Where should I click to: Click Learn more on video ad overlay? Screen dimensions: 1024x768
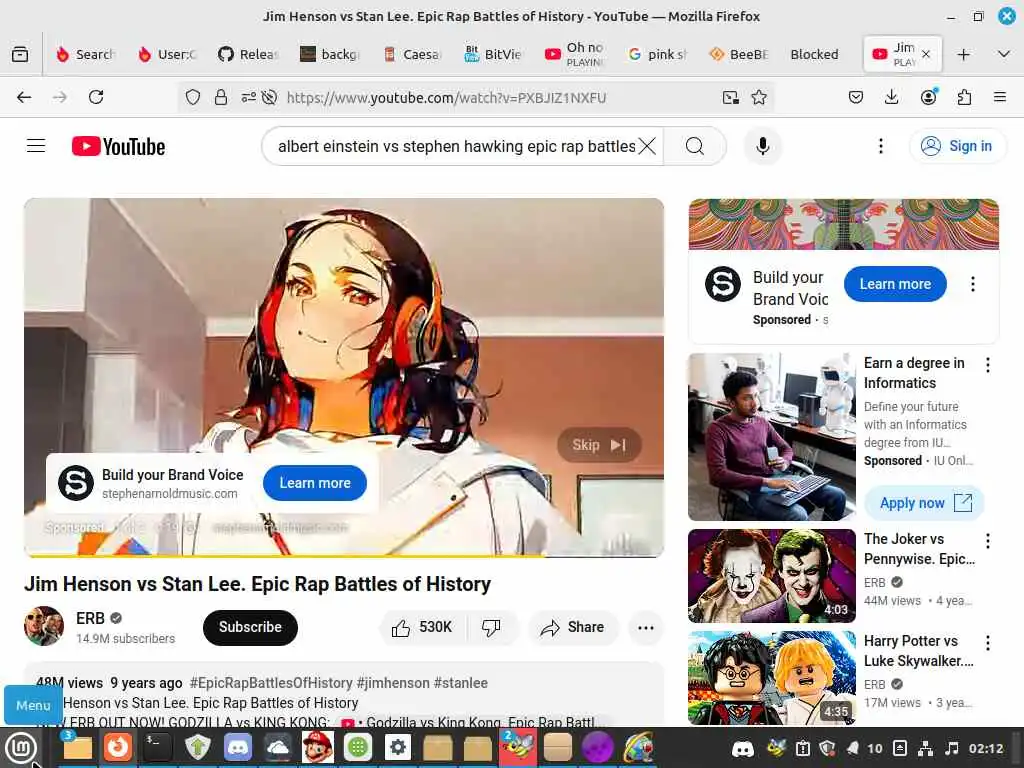click(315, 483)
